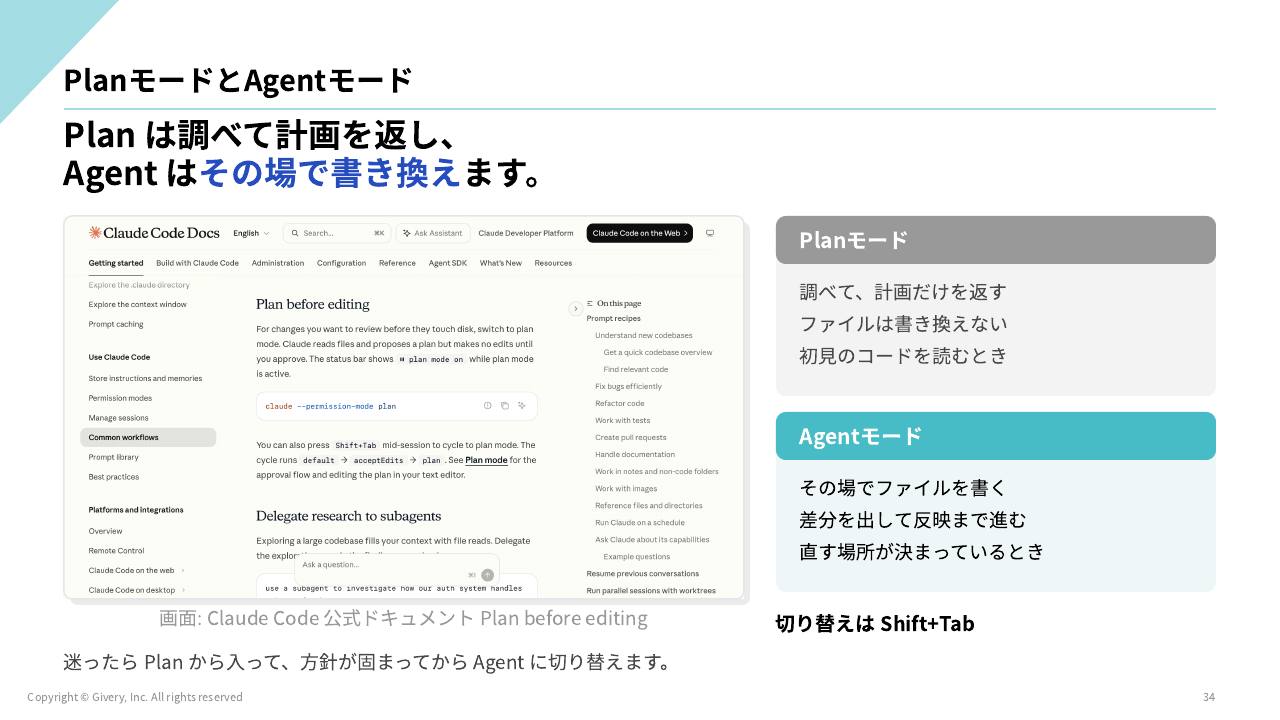This screenshot has width=1280, height=720.
Task: Open Store instructions and memories page
Action: [145, 378]
